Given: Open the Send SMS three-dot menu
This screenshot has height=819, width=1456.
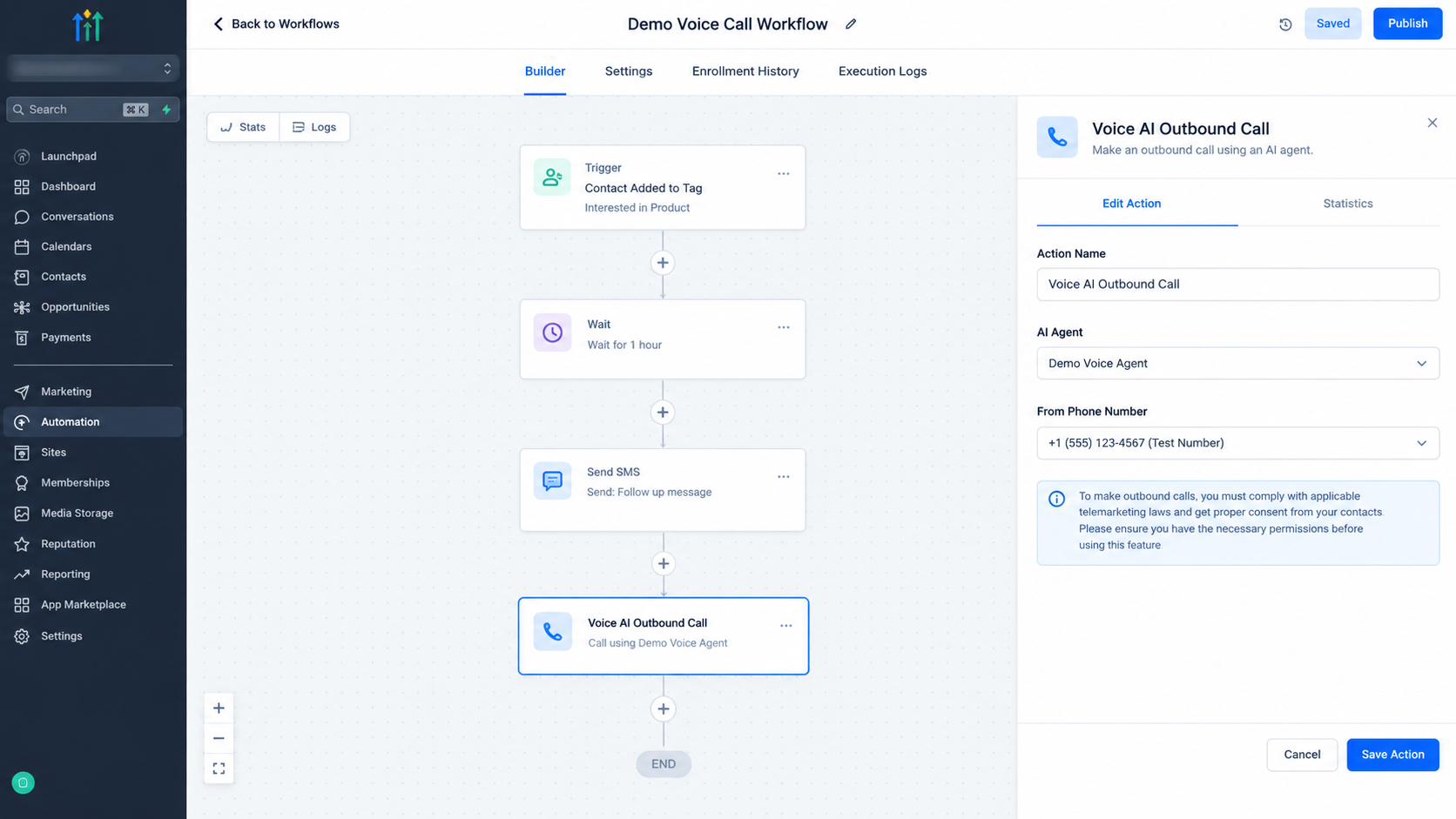Looking at the screenshot, I should tap(784, 477).
